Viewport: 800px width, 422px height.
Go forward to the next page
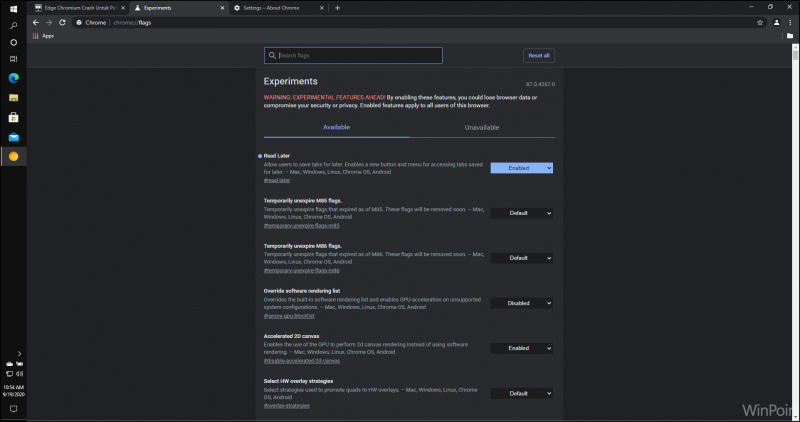pos(49,22)
